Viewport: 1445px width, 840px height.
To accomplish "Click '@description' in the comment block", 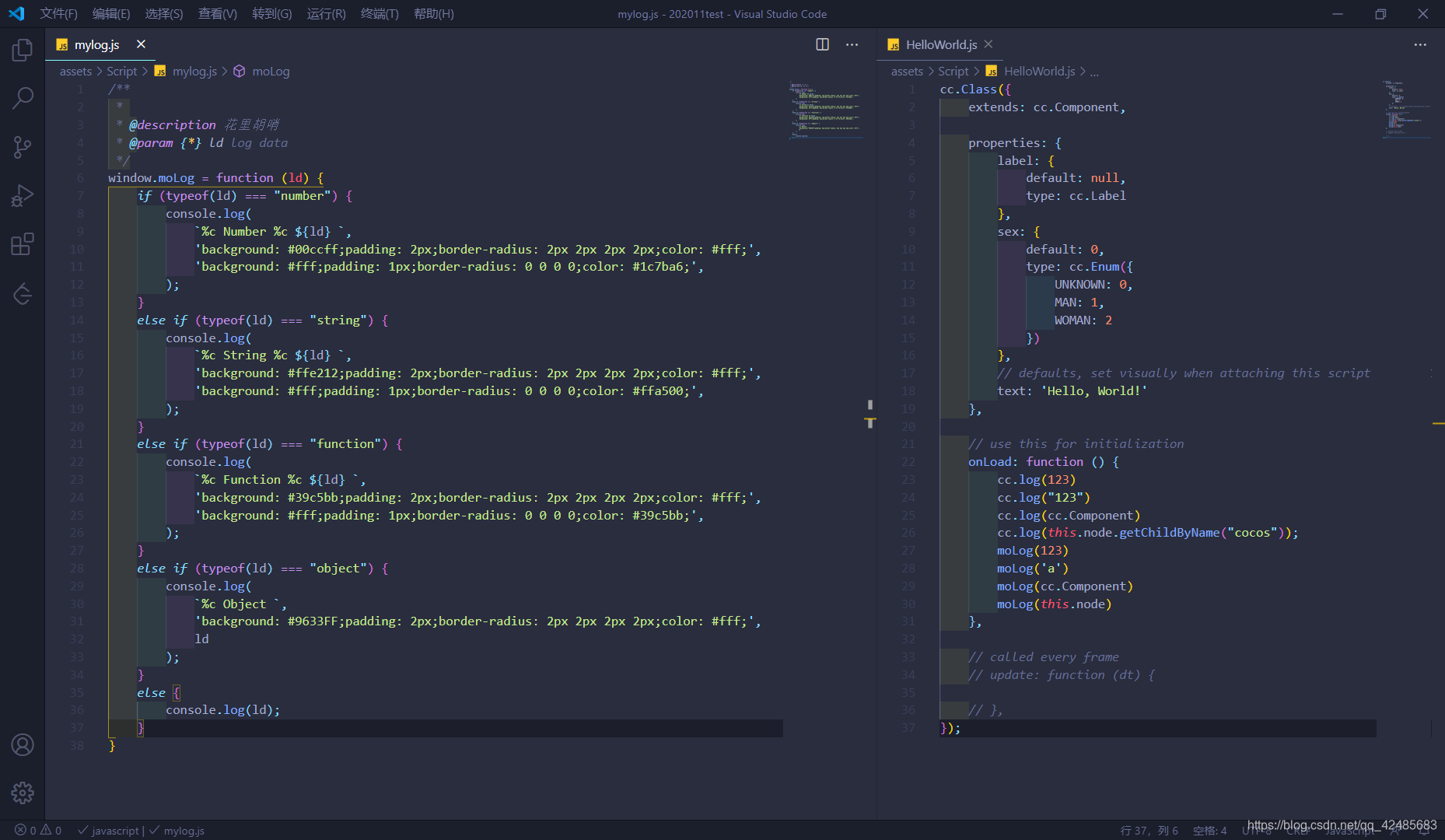I will pos(173,124).
